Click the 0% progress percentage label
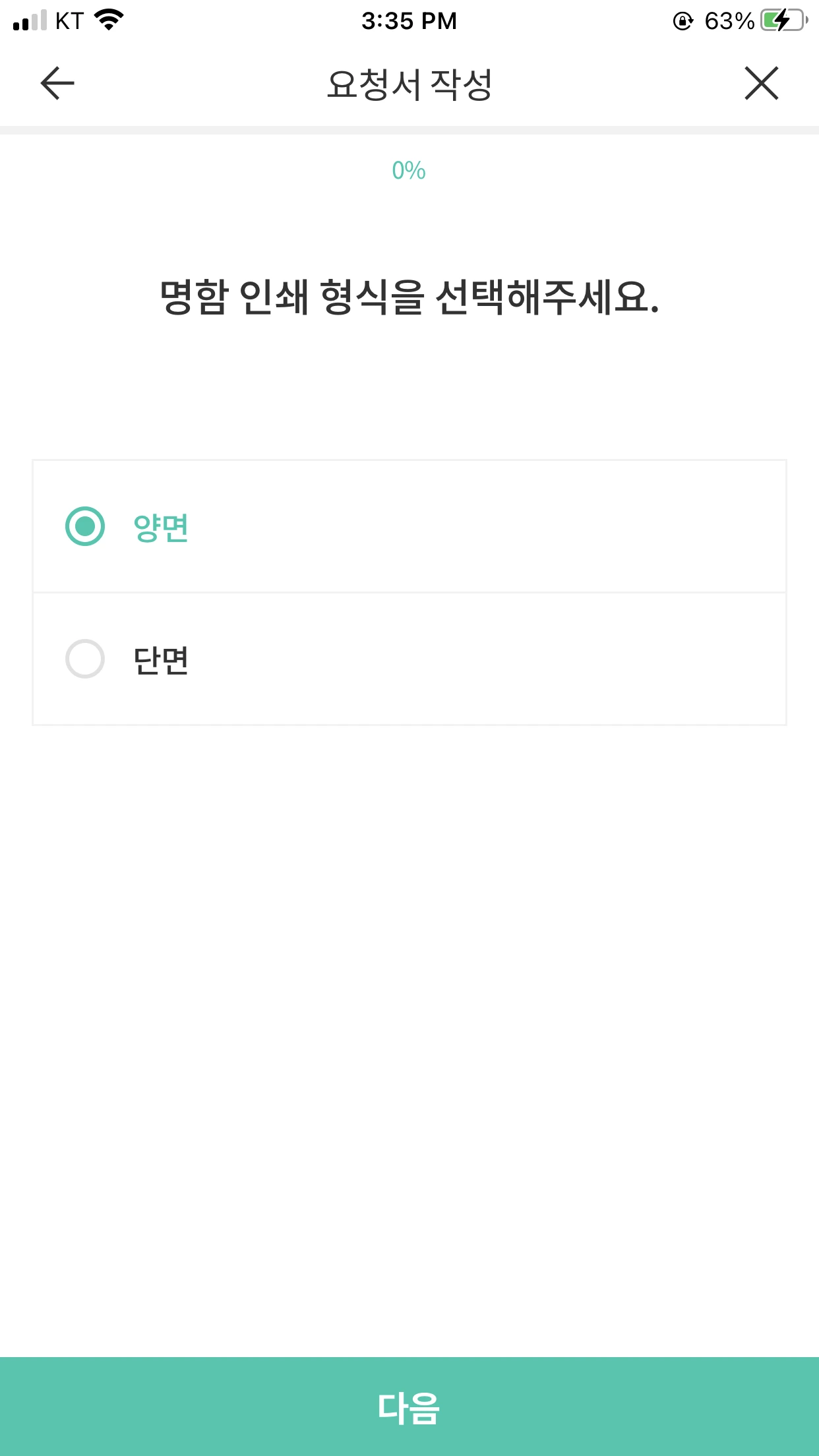Screen dimensions: 819x1456 409,171
